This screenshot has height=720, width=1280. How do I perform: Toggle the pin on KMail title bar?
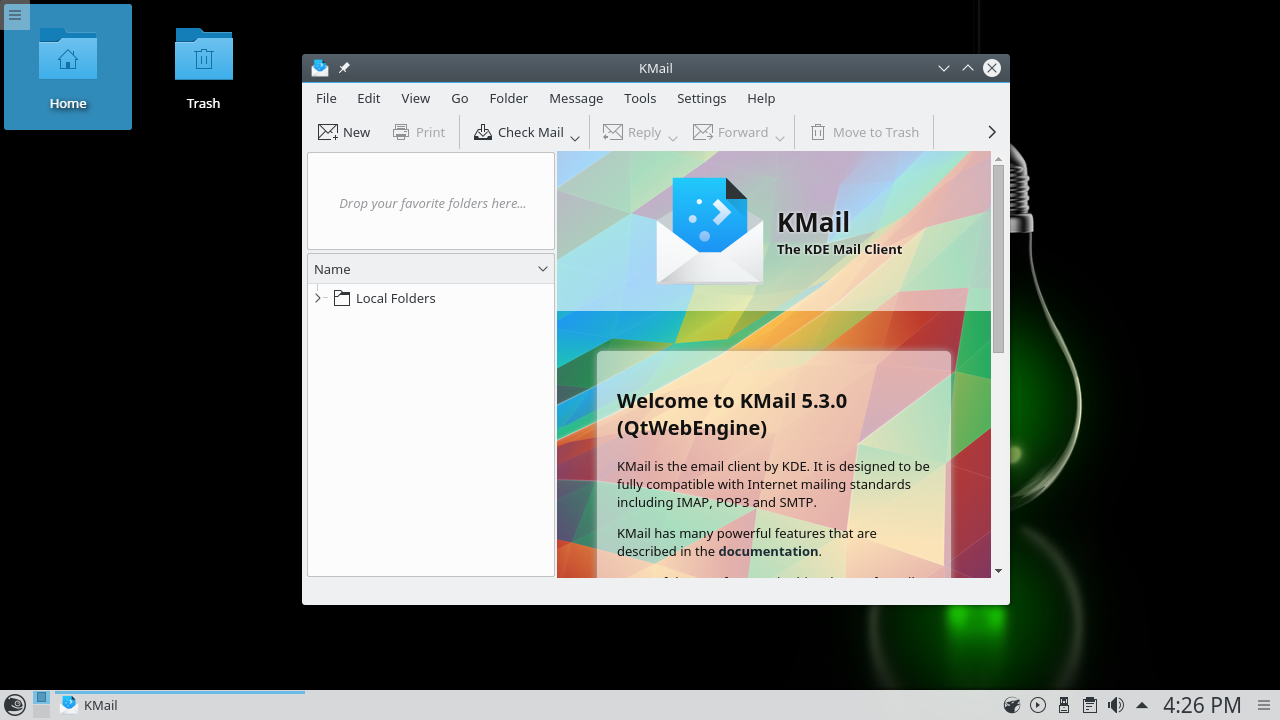point(344,68)
